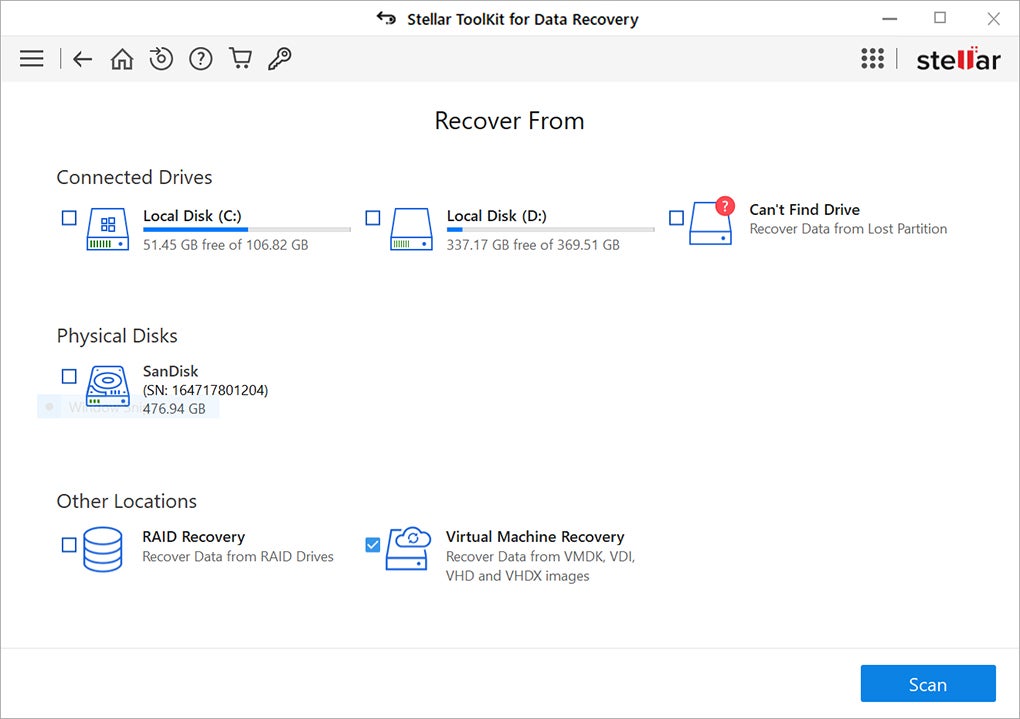
Task: Enable the SanDisk physical disk checkbox
Action: (x=68, y=376)
